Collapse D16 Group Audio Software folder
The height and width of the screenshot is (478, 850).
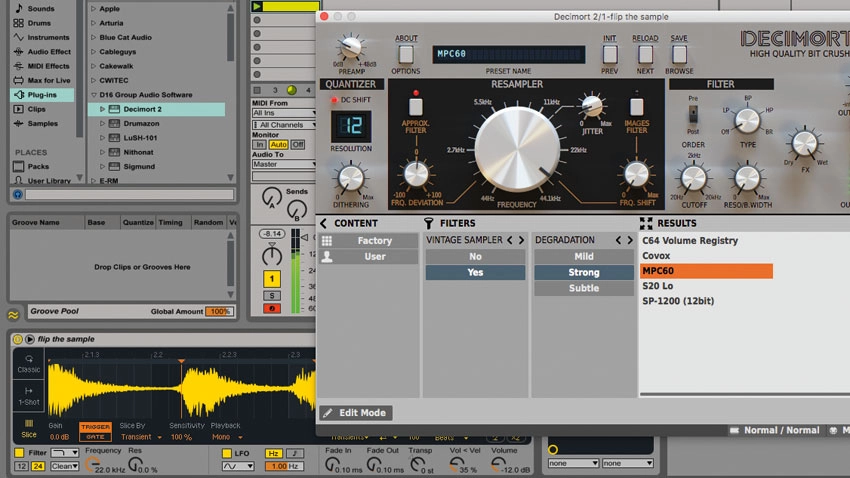pos(93,95)
